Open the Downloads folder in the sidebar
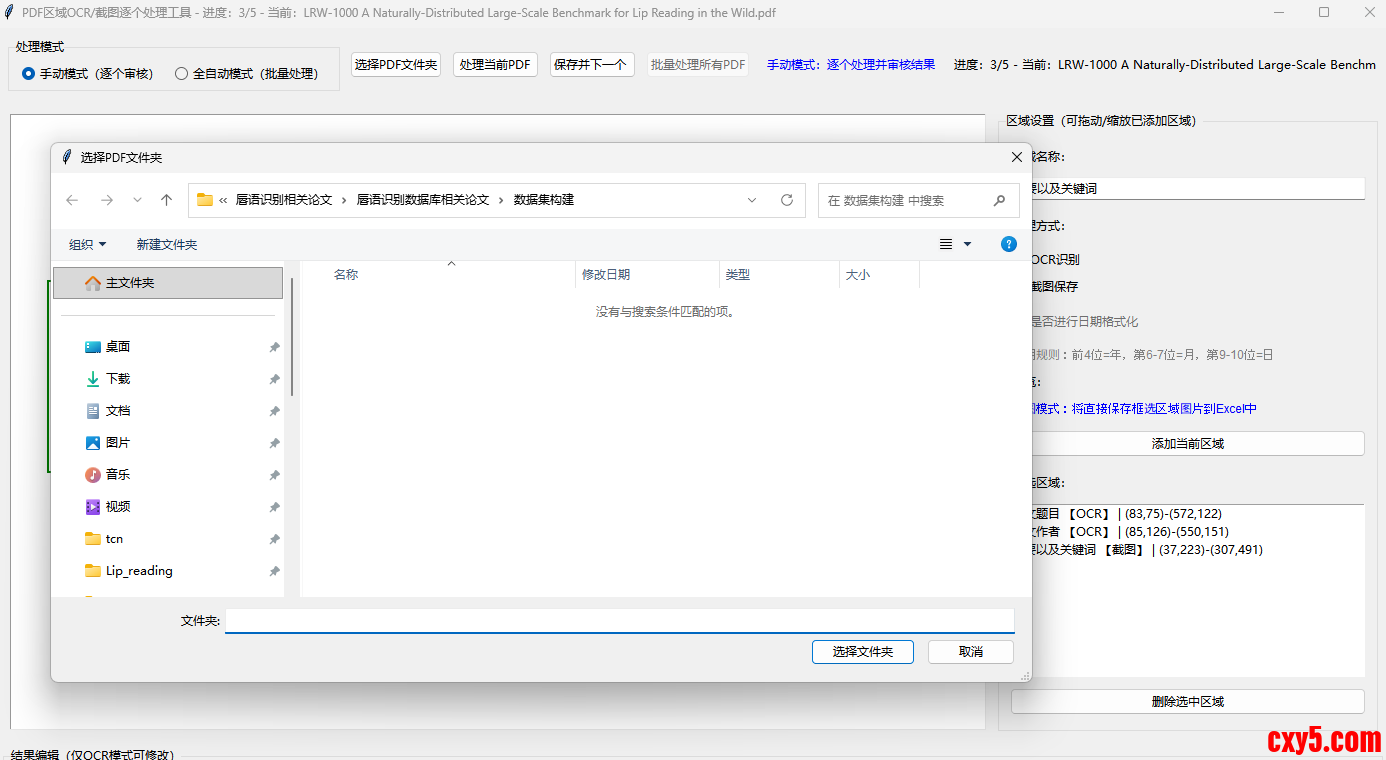The width and height of the screenshot is (1386, 760). tap(118, 379)
